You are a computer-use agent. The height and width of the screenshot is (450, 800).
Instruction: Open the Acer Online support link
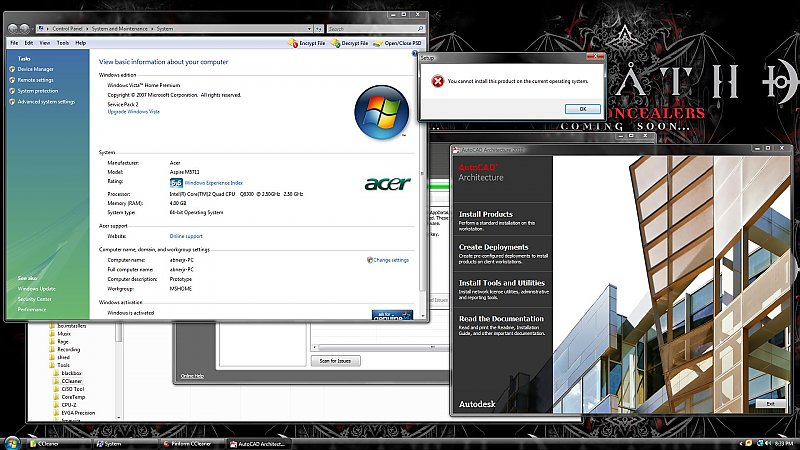click(186, 236)
